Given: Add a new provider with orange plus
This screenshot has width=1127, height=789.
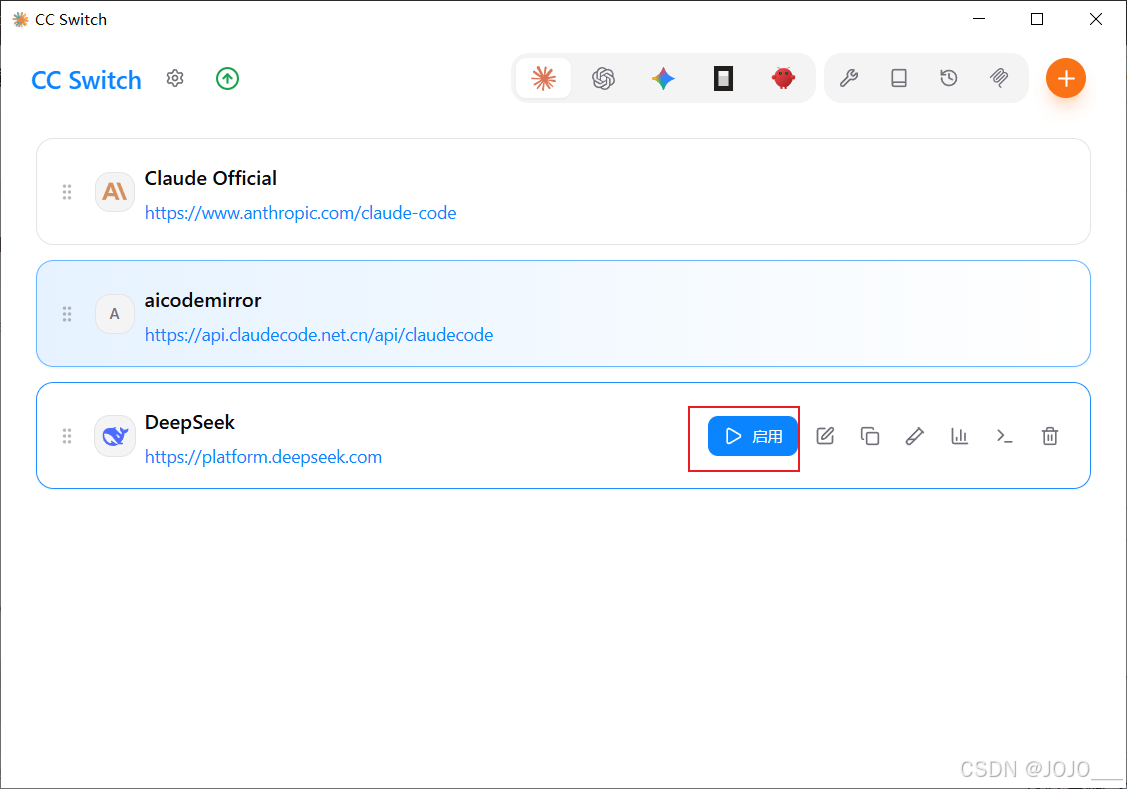Looking at the screenshot, I should pyautogui.click(x=1065, y=78).
